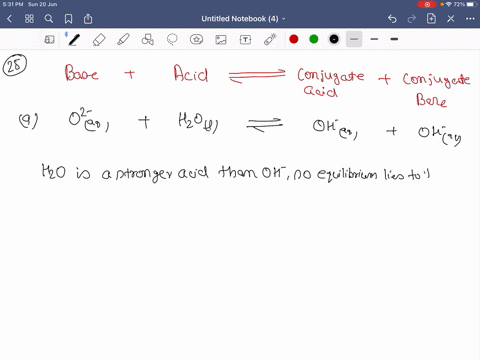Choose the green pen color

314,39
